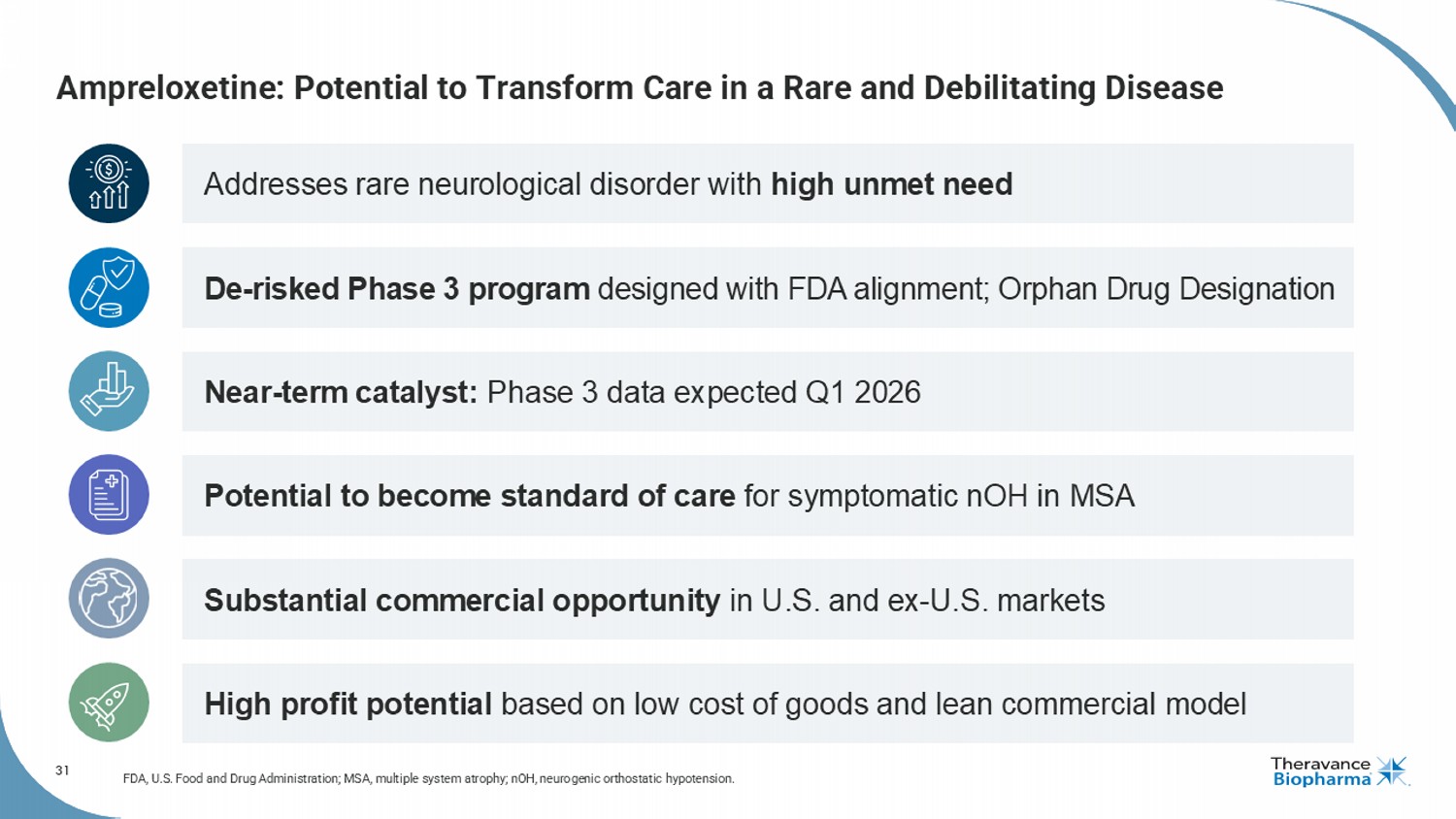Click the Theravance Biopharma company name
Screen dimensions: 1456x819
pos(1321,771)
